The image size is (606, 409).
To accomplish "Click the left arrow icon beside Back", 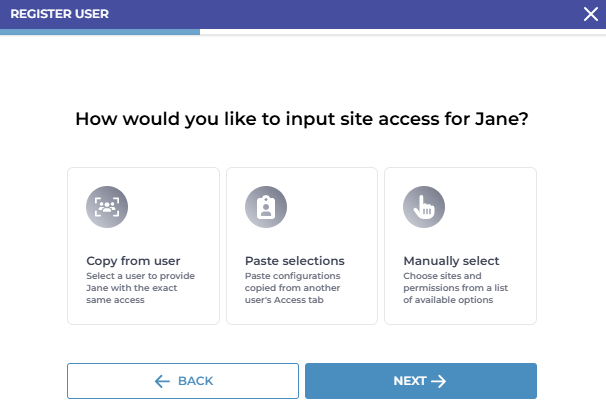I will [x=163, y=381].
